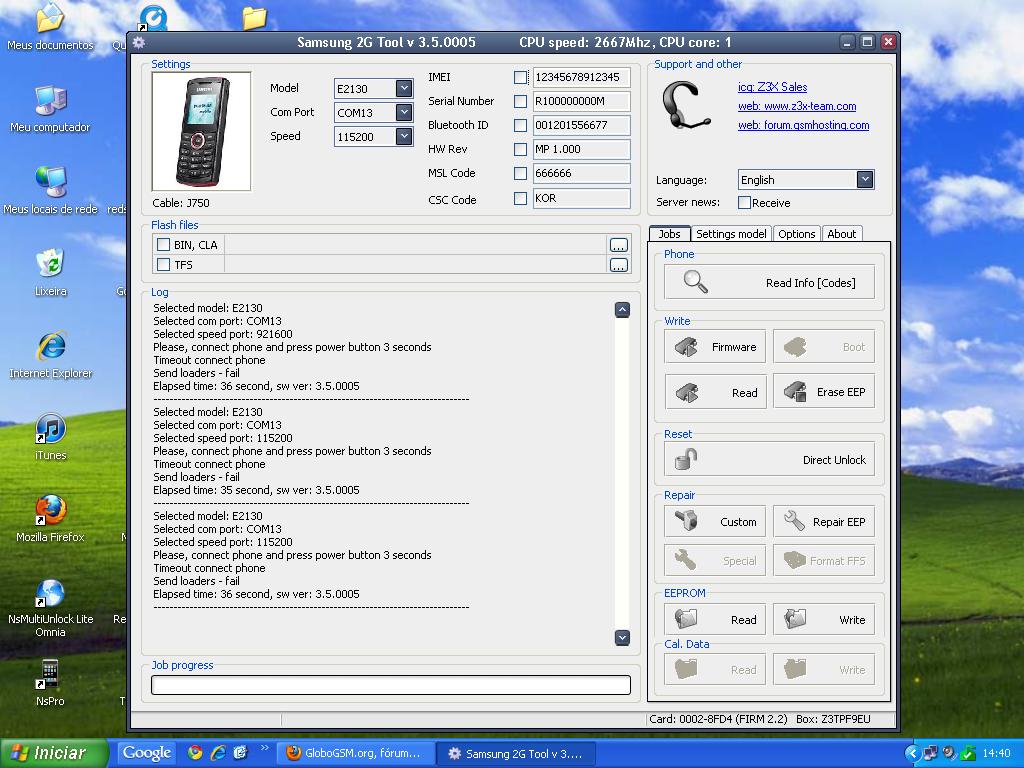
Task: Tick the CSC Code checkbox
Action: point(520,199)
